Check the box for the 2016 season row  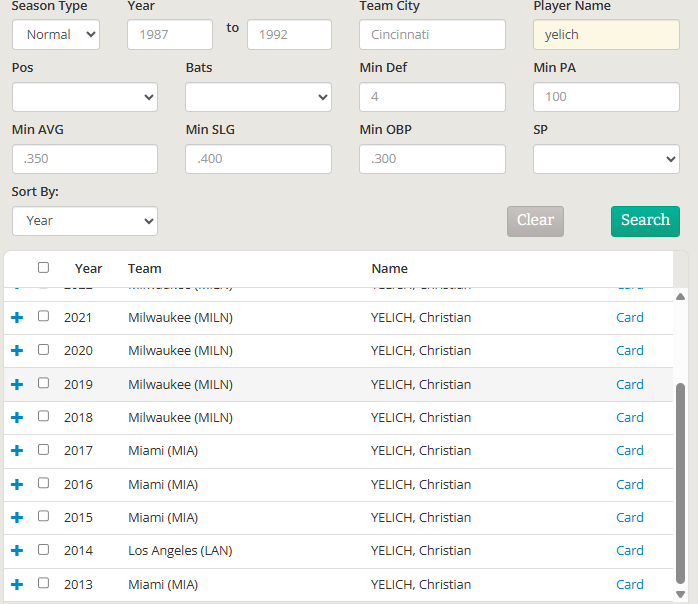pos(43,483)
